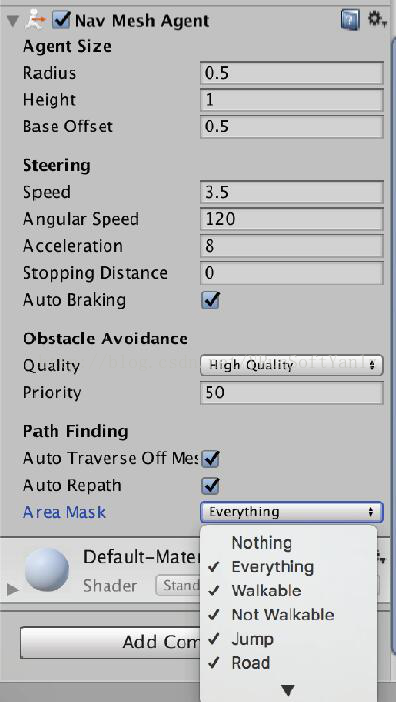The height and width of the screenshot is (702, 396).
Task: Open the component settings gear menu
Action: click(377, 20)
